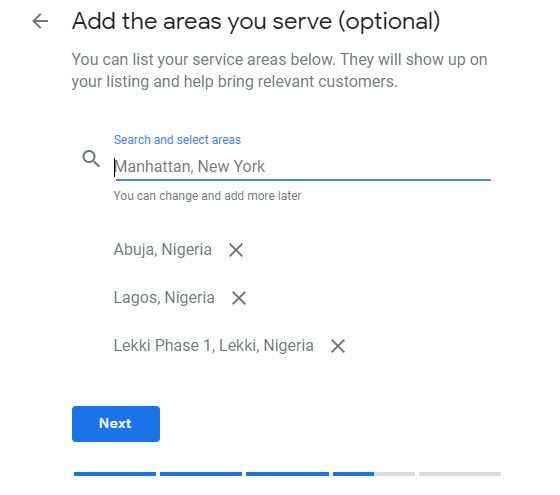This screenshot has width=560, height=495.
Task: Click the 'Search and select areas' label
Action: (177, 140)
